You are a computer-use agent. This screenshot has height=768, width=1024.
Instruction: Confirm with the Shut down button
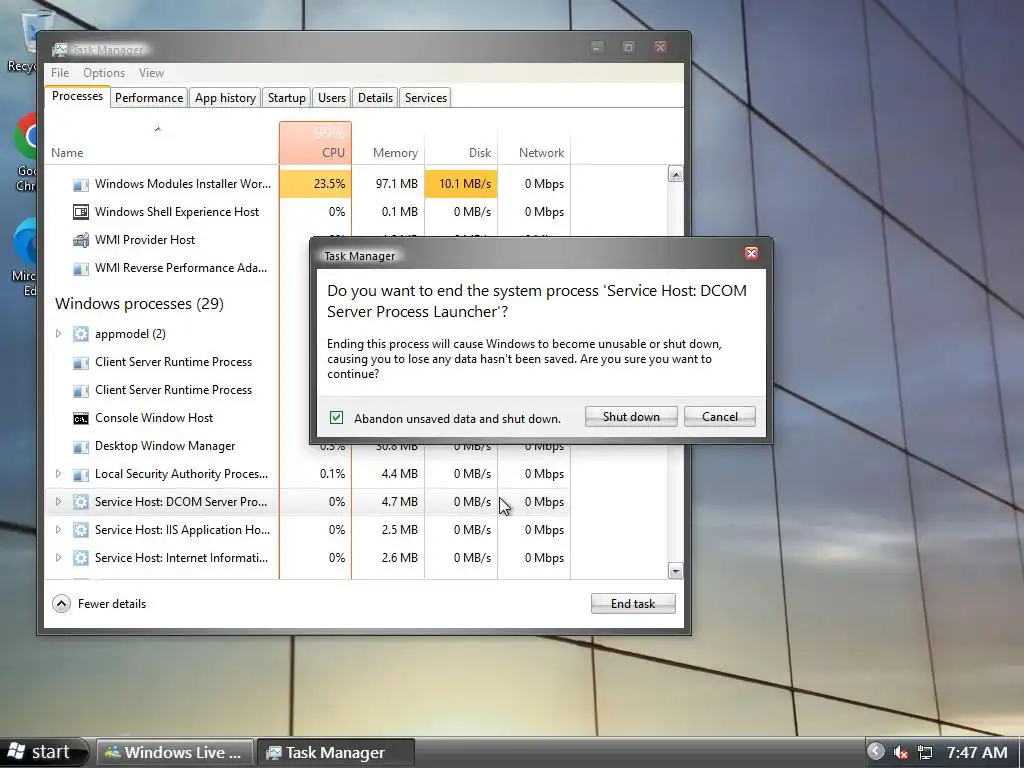coord(631,417)
